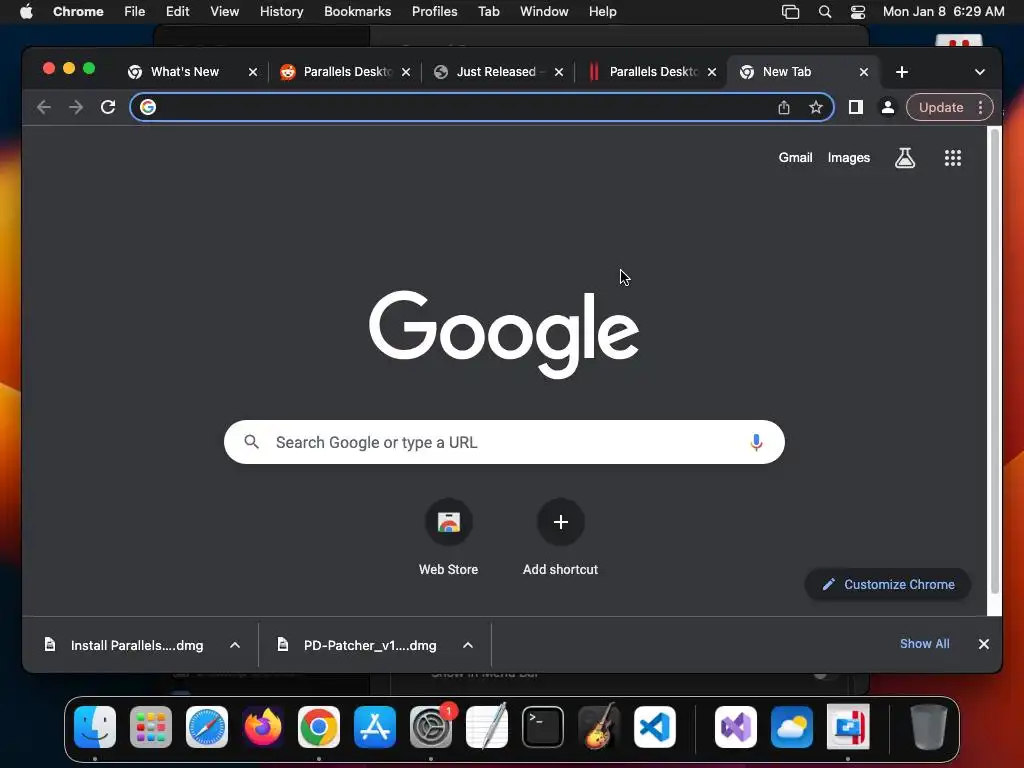The height and width of the screenshot is (768, 1024).
Task: Start voice search with the microphone
Action: coord(756,442)
